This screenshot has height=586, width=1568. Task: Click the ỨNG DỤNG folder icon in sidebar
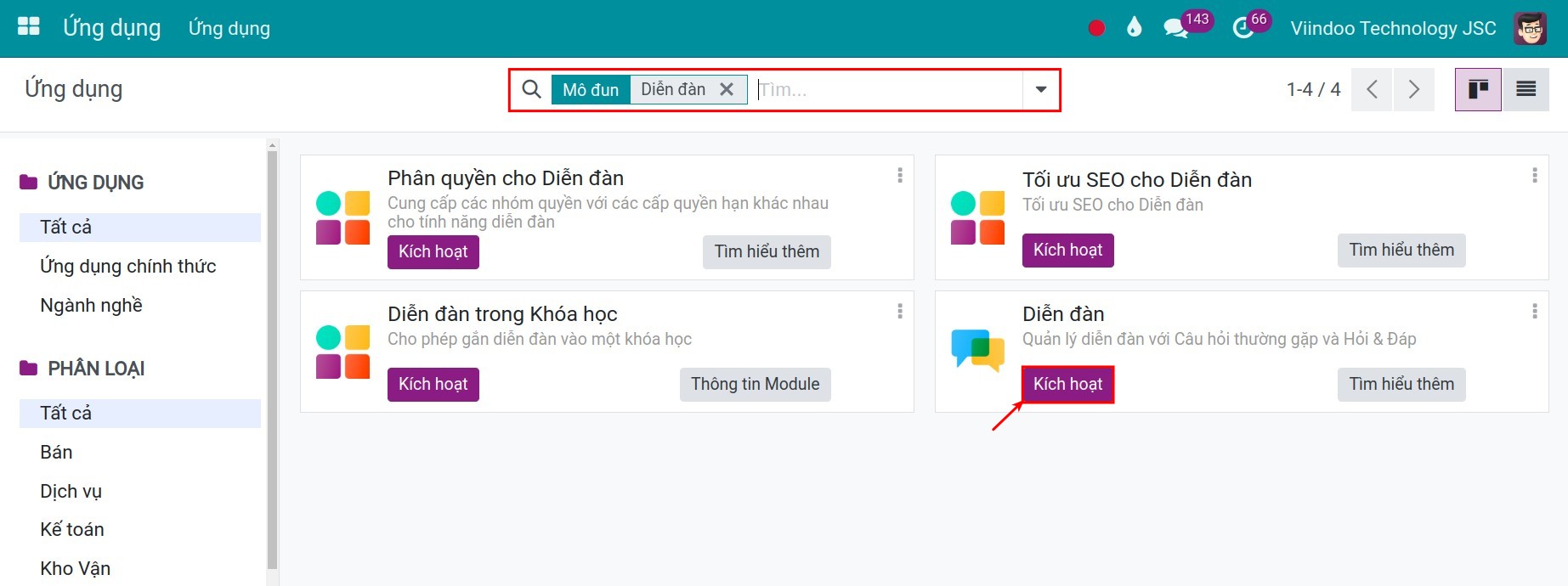point(29,182)
